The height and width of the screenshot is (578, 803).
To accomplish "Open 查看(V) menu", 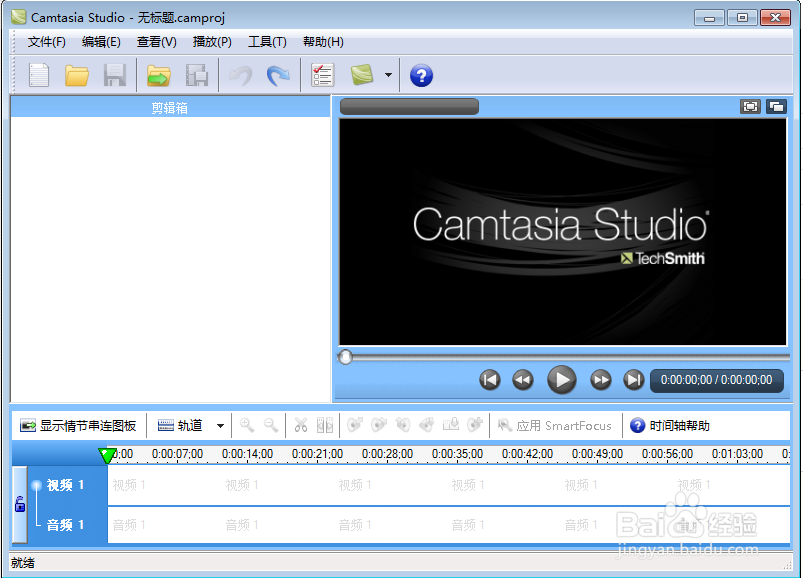I will (157, 42).
